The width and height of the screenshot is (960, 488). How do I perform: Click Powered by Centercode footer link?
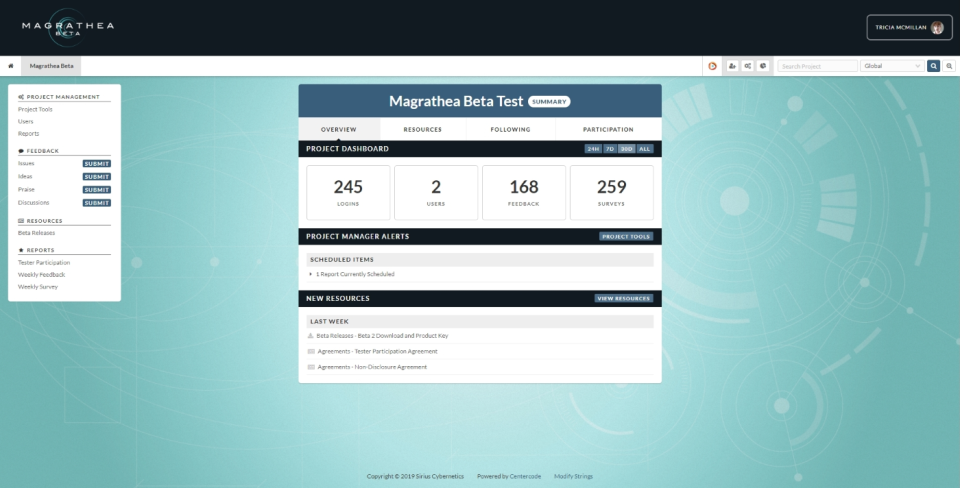(x=509, y=476)
